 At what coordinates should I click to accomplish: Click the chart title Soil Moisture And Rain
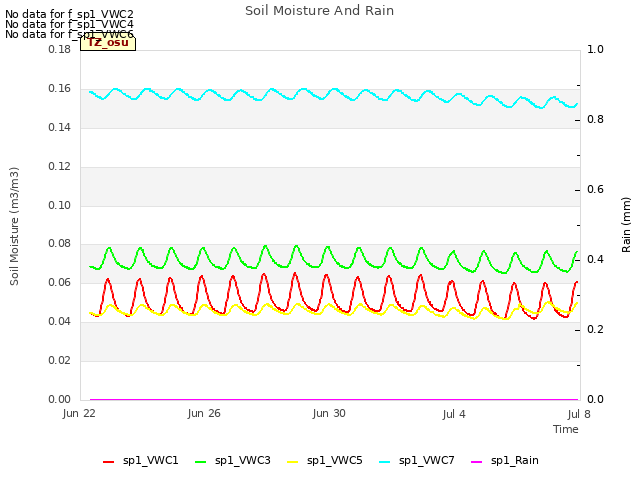[x=320, y=11]
